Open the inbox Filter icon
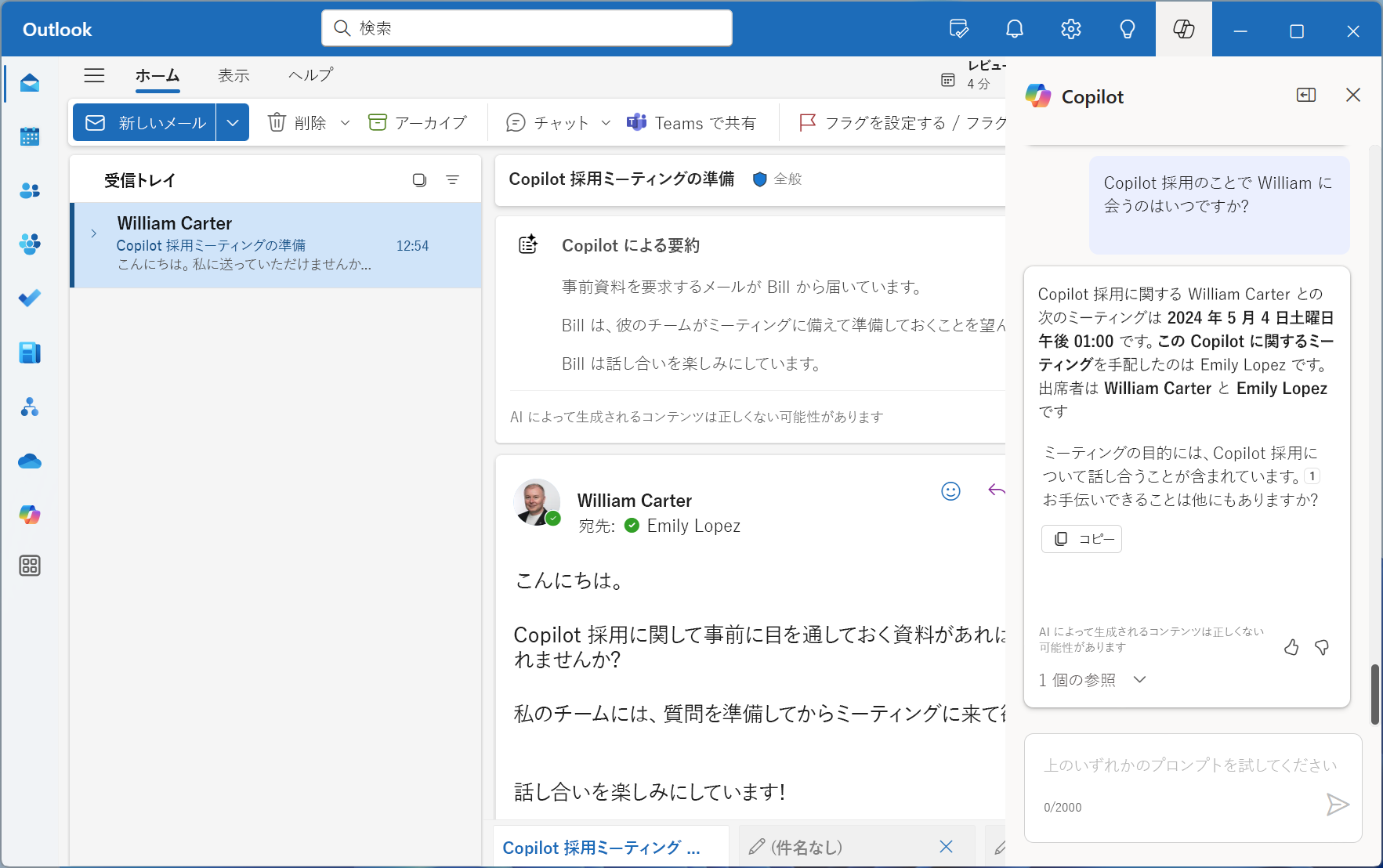 pyautogui.click(x=452, y=180)
